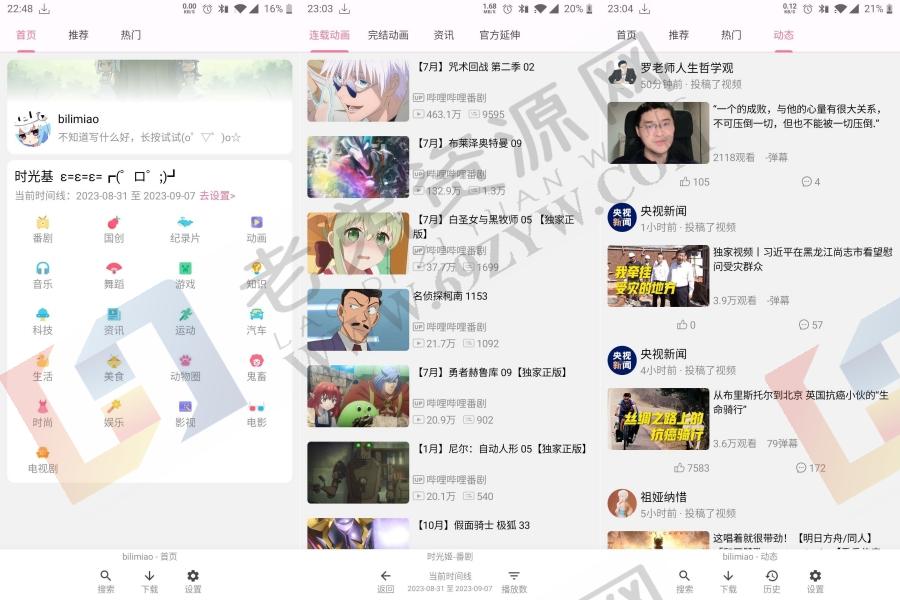900x600 pixels.
Task: Open title 这唱着就很带劲！【明日方舟/同人】
Action: pos(793,538)
